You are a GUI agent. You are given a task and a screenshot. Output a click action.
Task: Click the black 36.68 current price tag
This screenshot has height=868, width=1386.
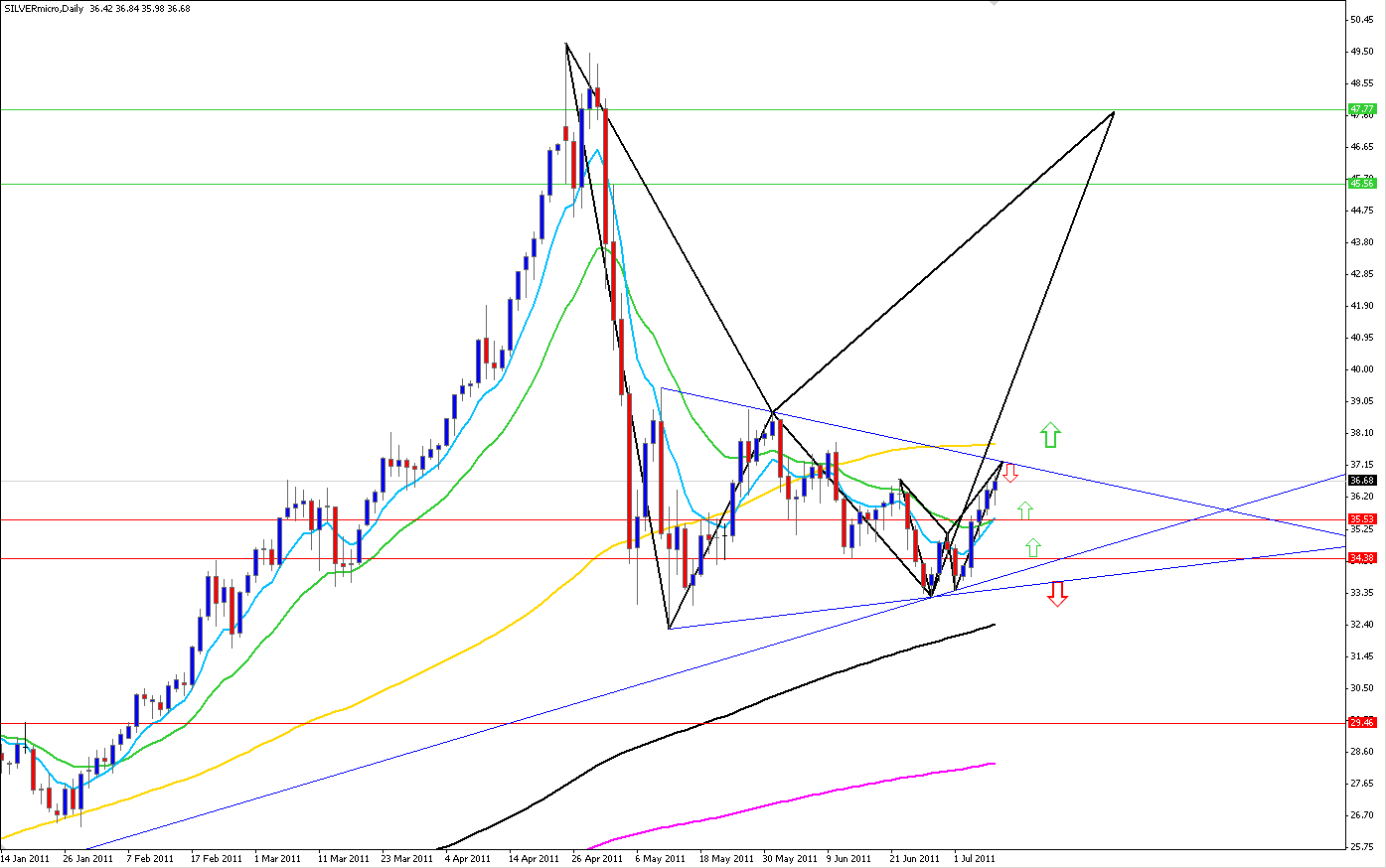(1362, 481)
